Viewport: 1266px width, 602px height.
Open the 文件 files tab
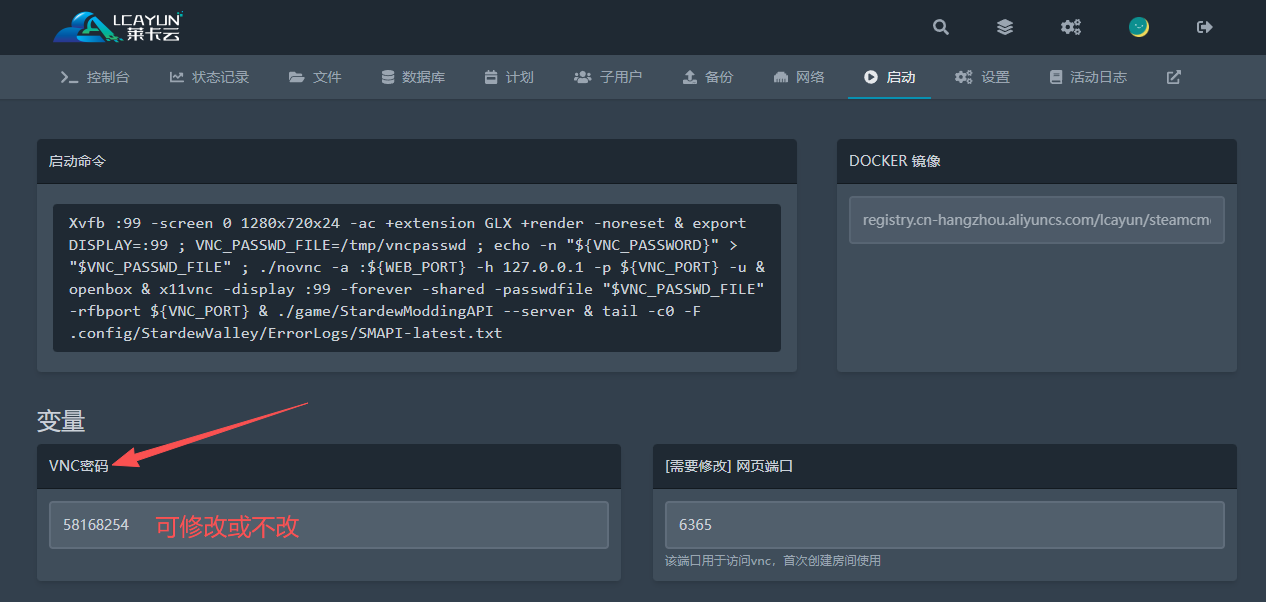coord(315,77)
